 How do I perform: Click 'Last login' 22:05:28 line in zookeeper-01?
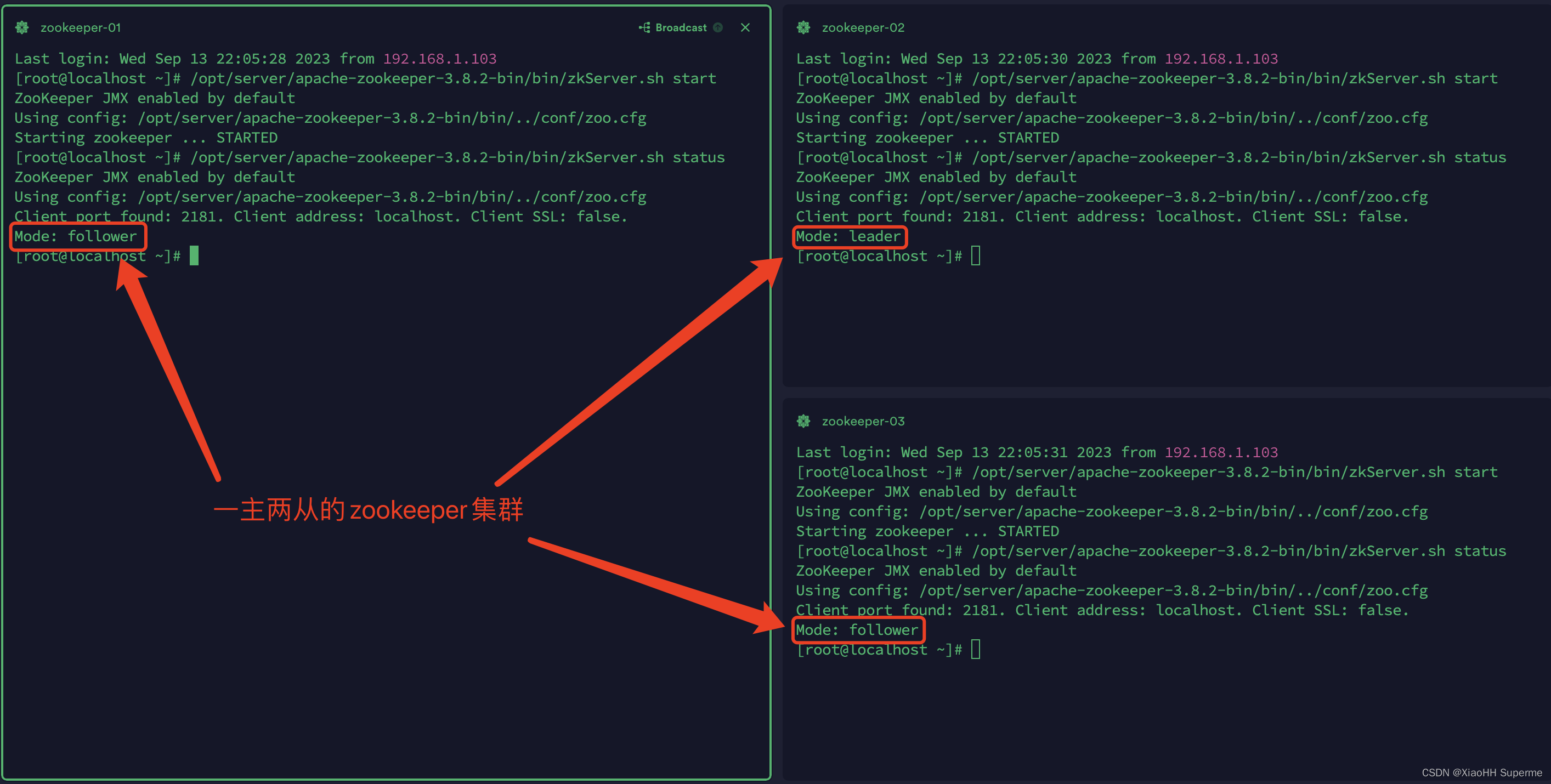click(x=256, y=59)
